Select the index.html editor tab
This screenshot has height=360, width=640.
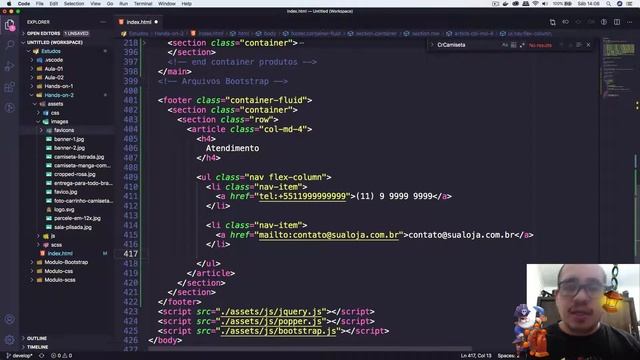pyautogui.click(x=138, y=22)
